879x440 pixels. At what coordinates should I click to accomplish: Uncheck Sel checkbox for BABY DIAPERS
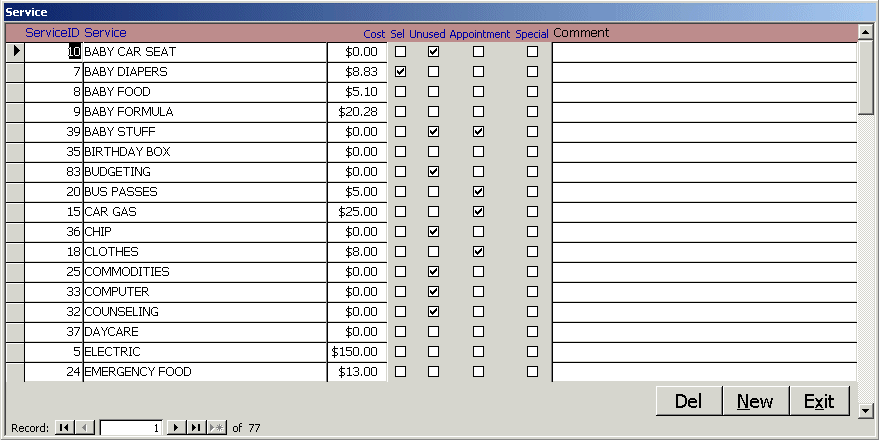[401, 72]
